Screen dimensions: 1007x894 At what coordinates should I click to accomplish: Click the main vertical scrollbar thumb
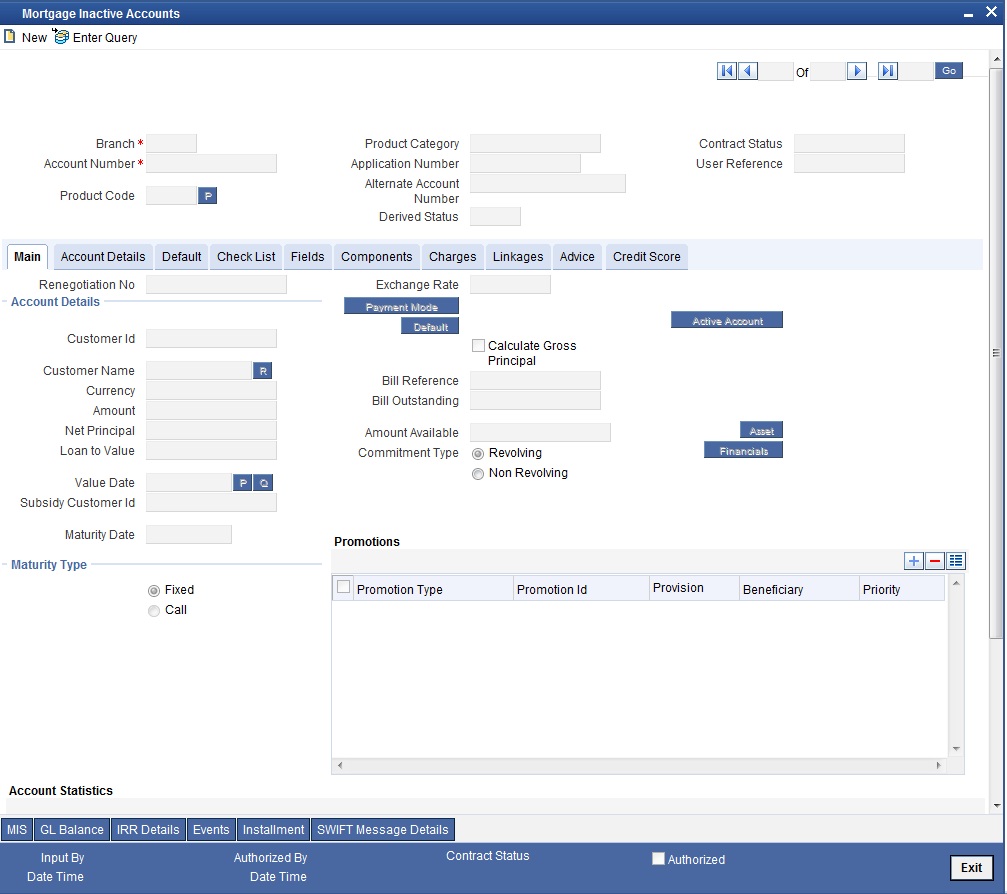996,352
